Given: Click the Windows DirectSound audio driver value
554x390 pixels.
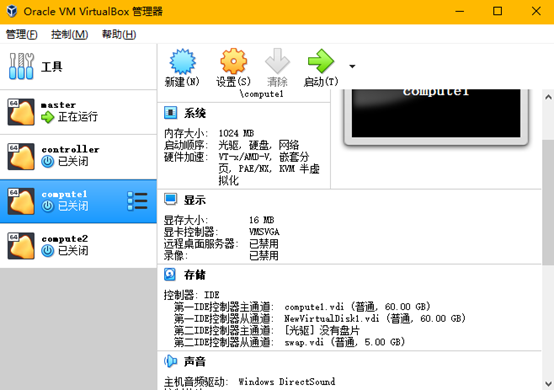Looking at the screenshot, I should [287, 382].
